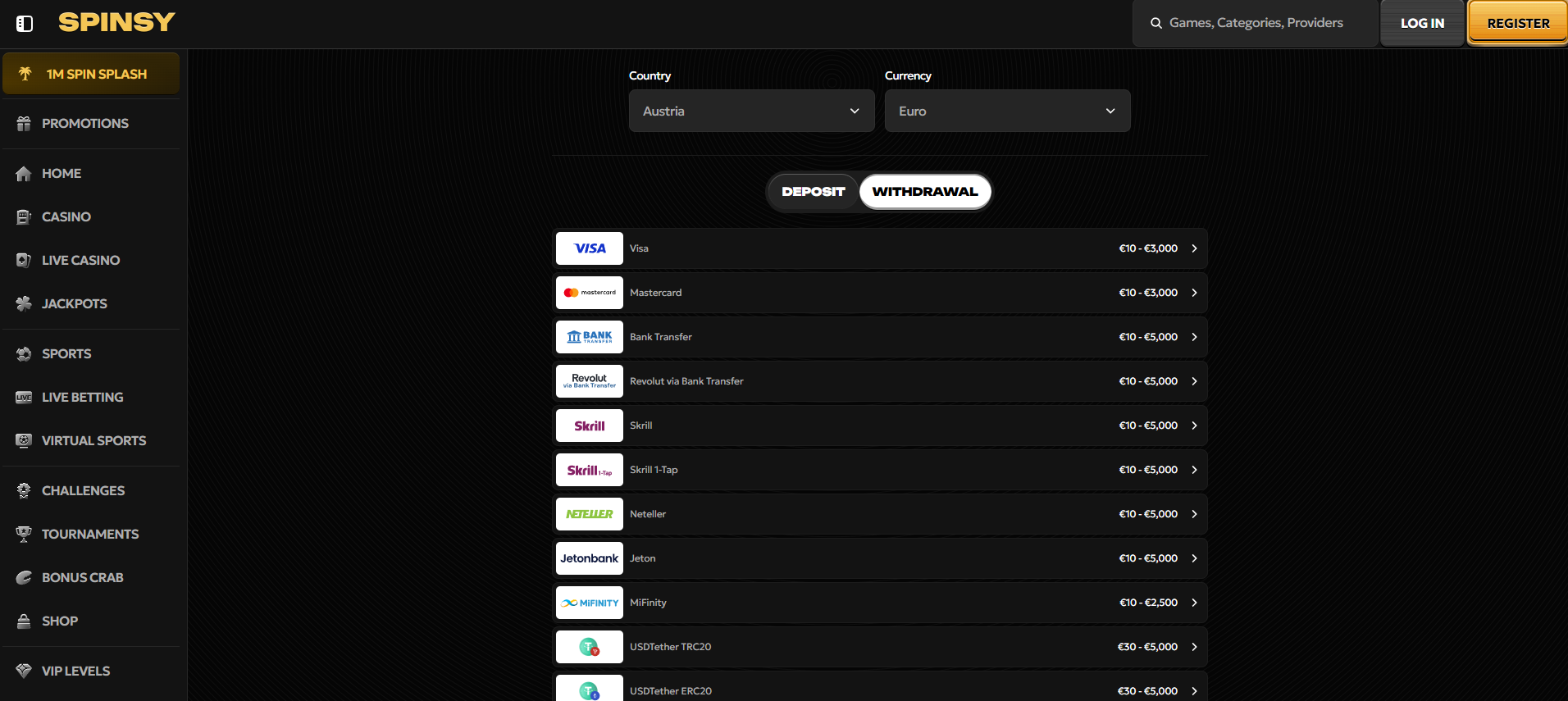This screenshot has width=1568, height=701.
Task: Open Promotions in the sidebar
Action: tap(91, 124)
